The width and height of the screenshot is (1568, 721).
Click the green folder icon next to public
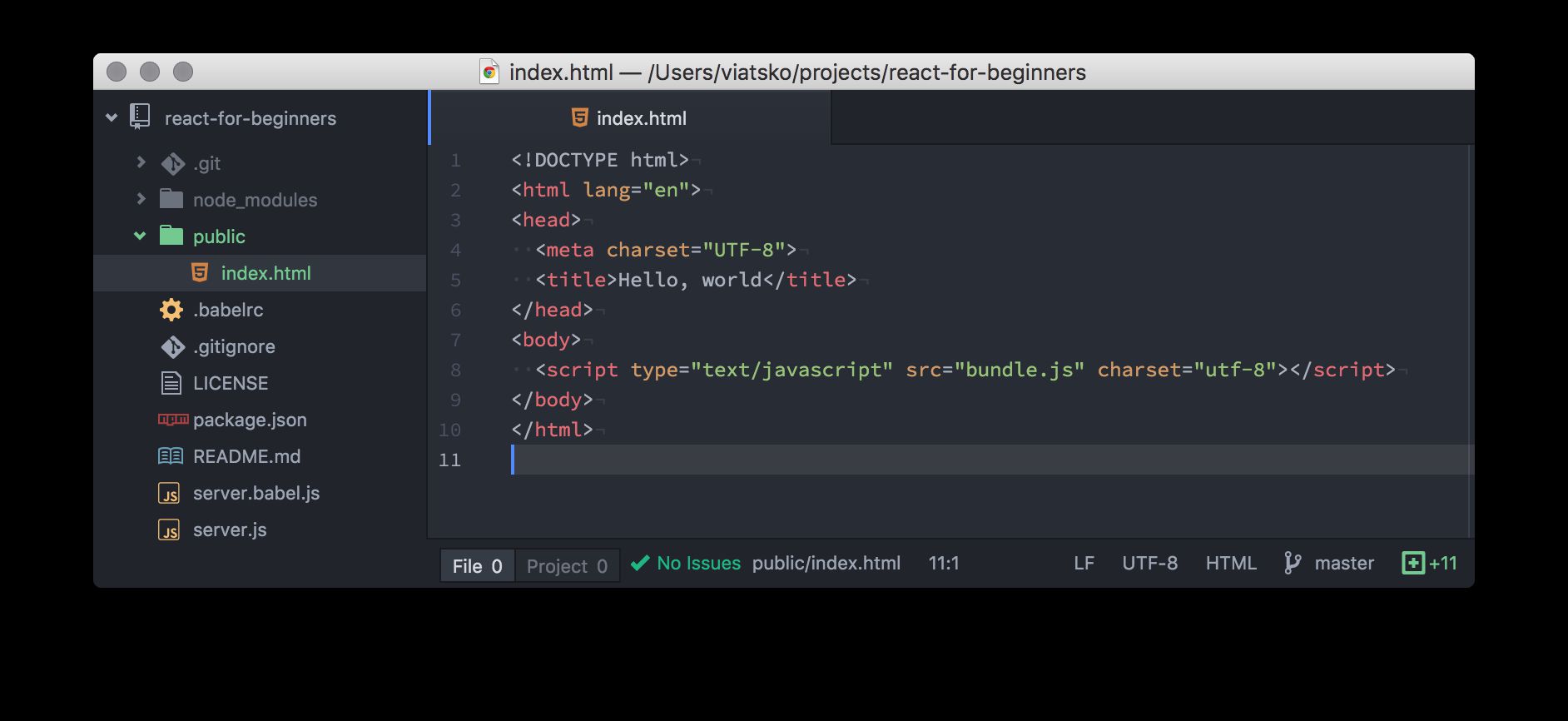click(x=171, y=236)
